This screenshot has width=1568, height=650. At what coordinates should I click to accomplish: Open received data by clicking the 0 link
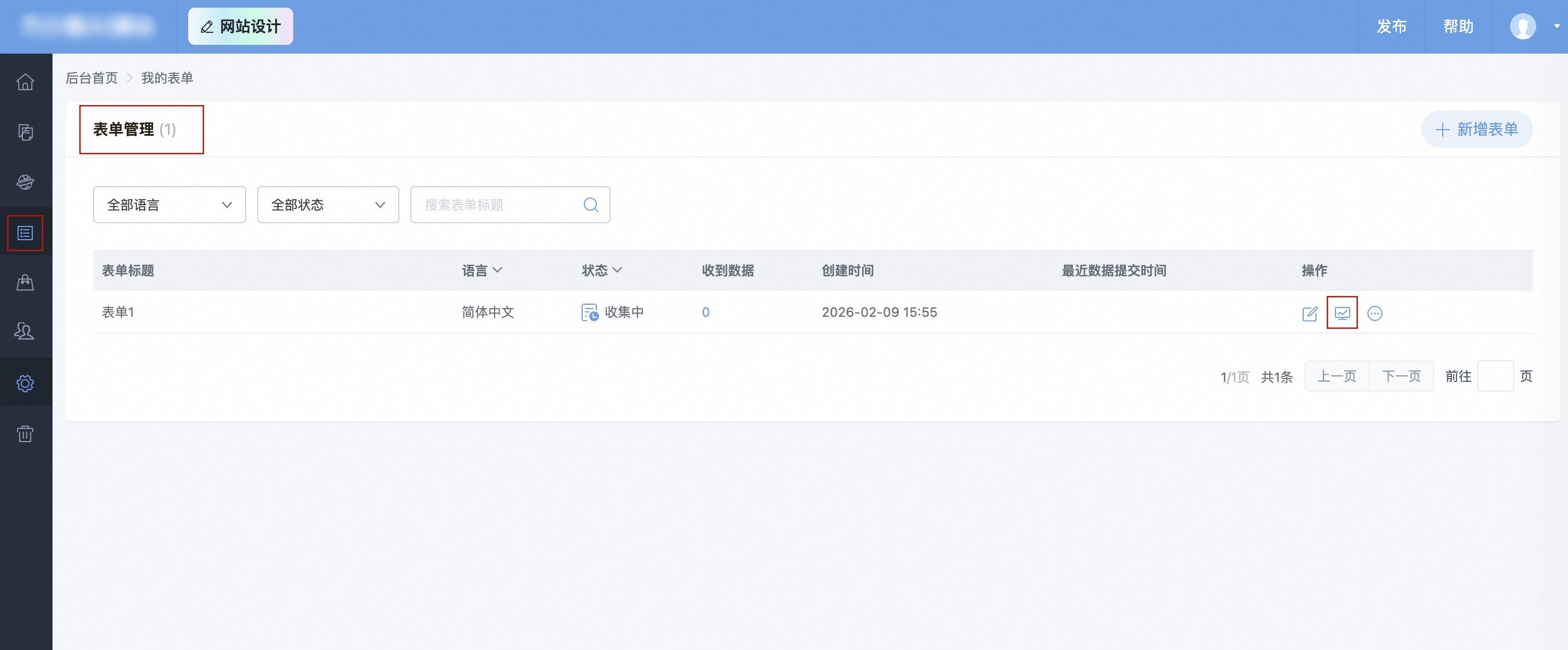pyautogui.click(x=705, y=312)
